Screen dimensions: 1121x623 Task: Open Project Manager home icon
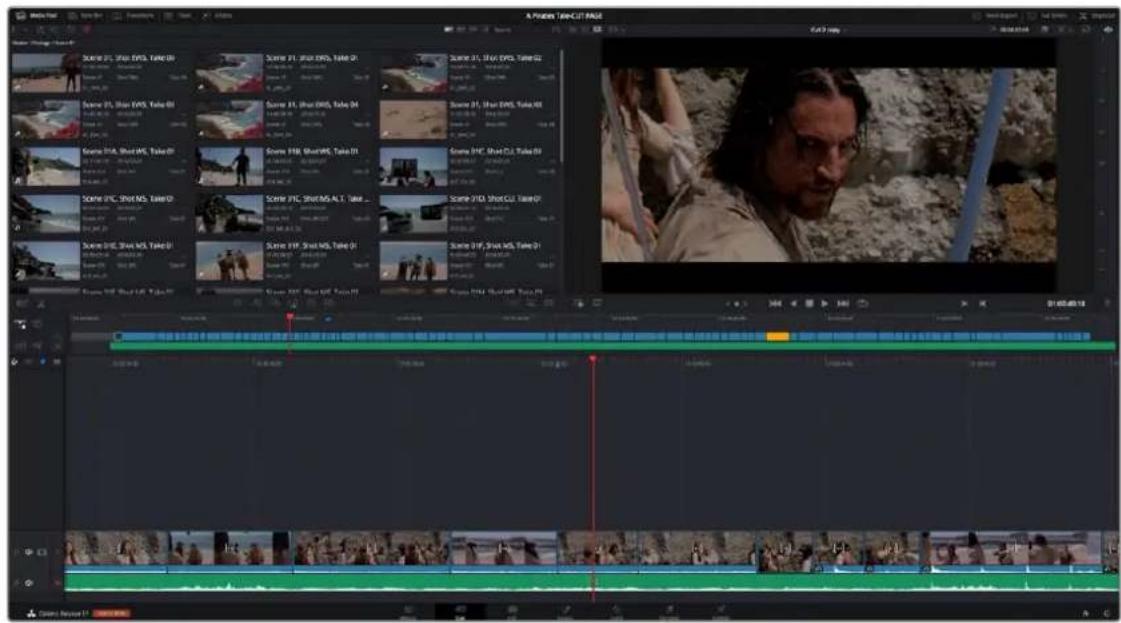(1086, 613)
